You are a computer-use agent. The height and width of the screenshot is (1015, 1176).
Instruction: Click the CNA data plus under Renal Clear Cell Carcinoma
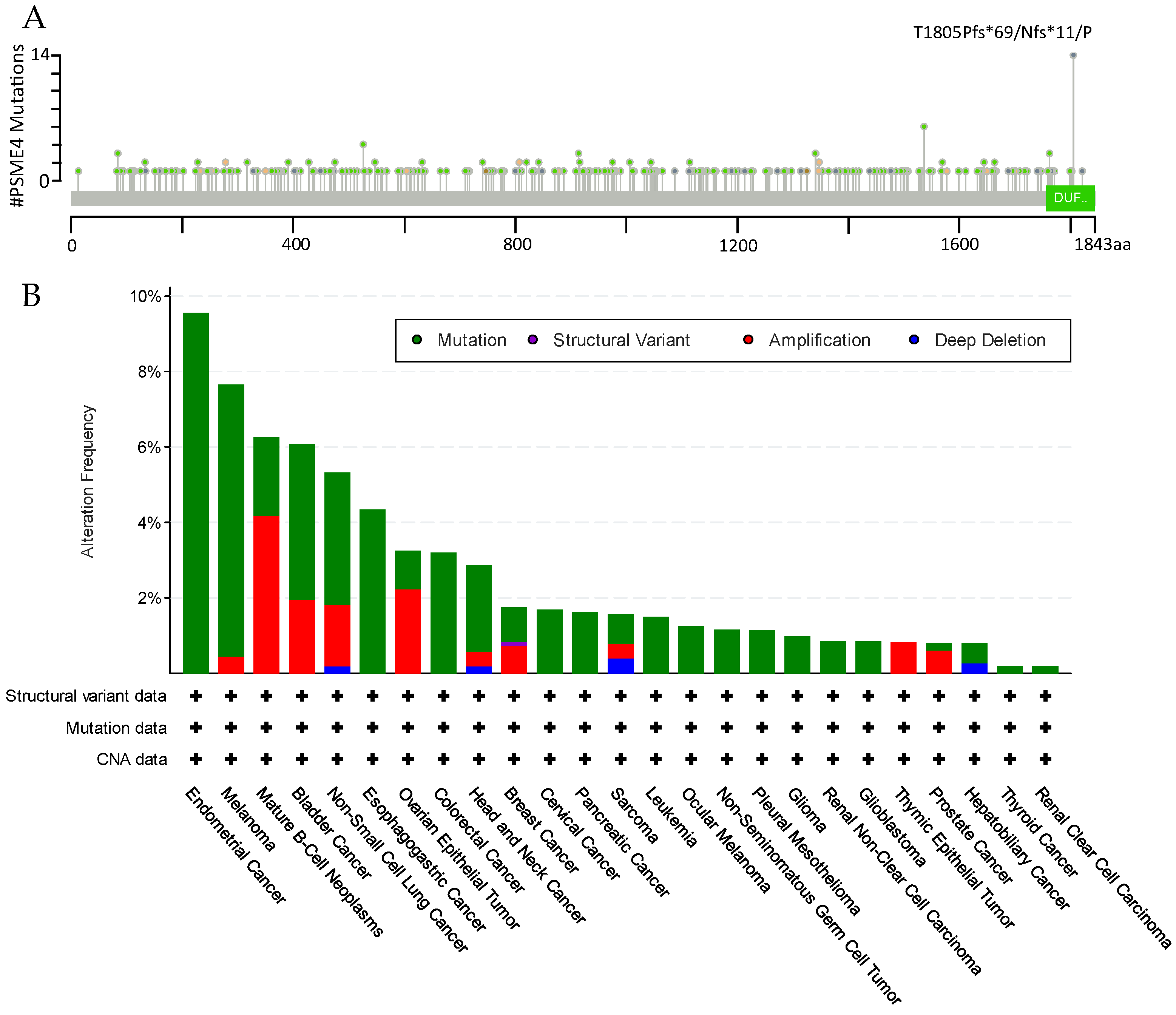point(1045,759)
